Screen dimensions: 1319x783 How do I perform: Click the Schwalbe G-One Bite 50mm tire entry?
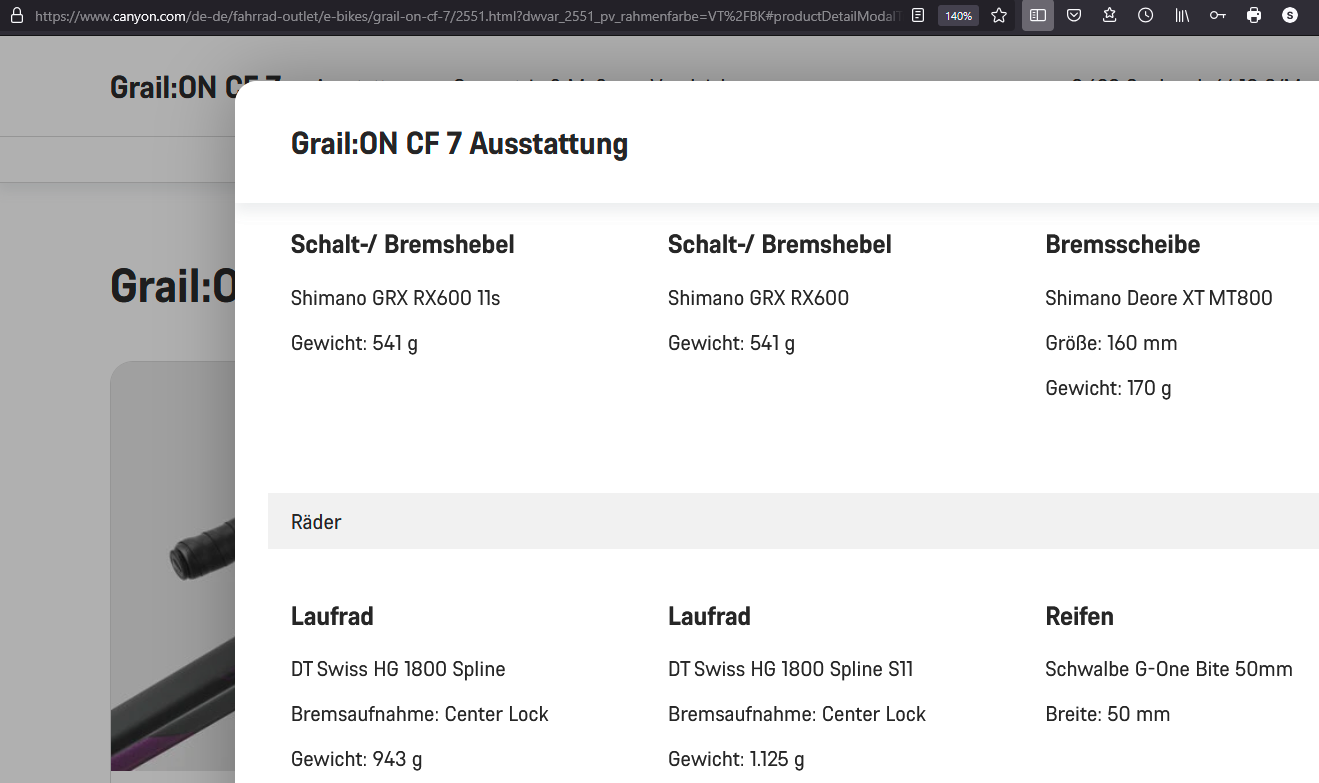pyautogui.click(x=1168, y=669)
